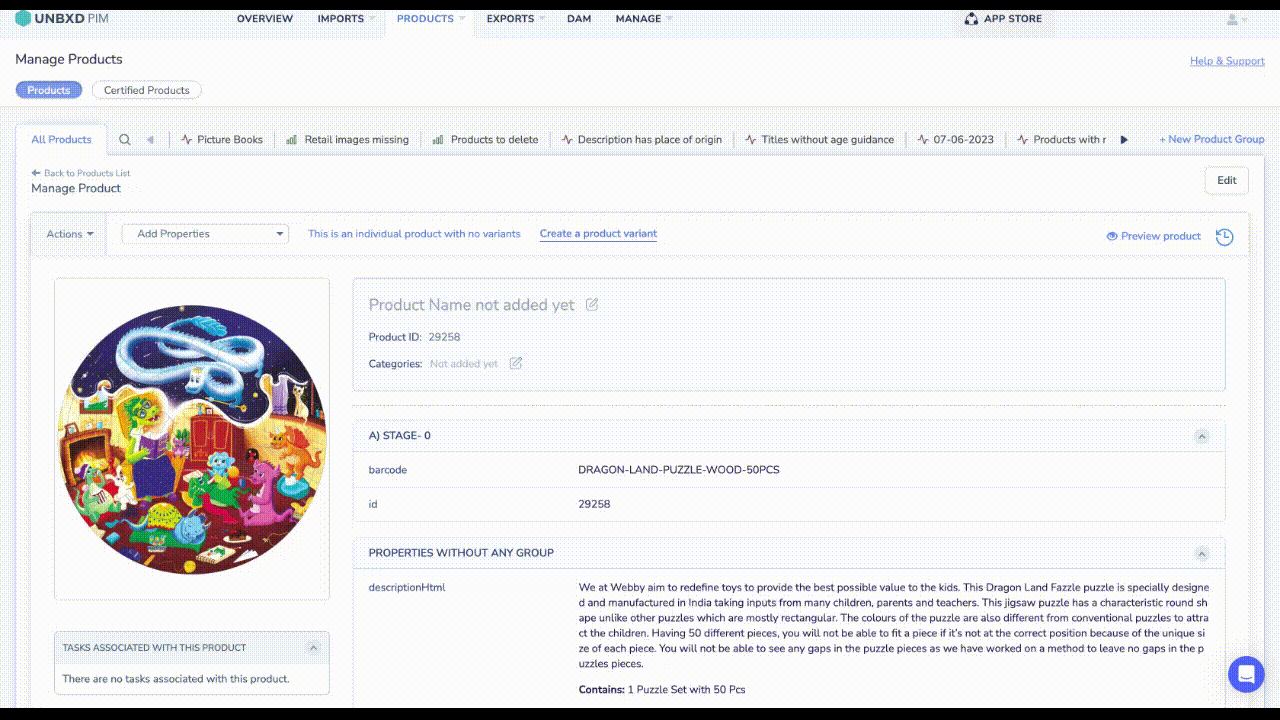Click 'This is an individual product' notice
Image resolution: width=1280 pixels, height=720 pixels.
pyautogui.click(x=414, y=234)
